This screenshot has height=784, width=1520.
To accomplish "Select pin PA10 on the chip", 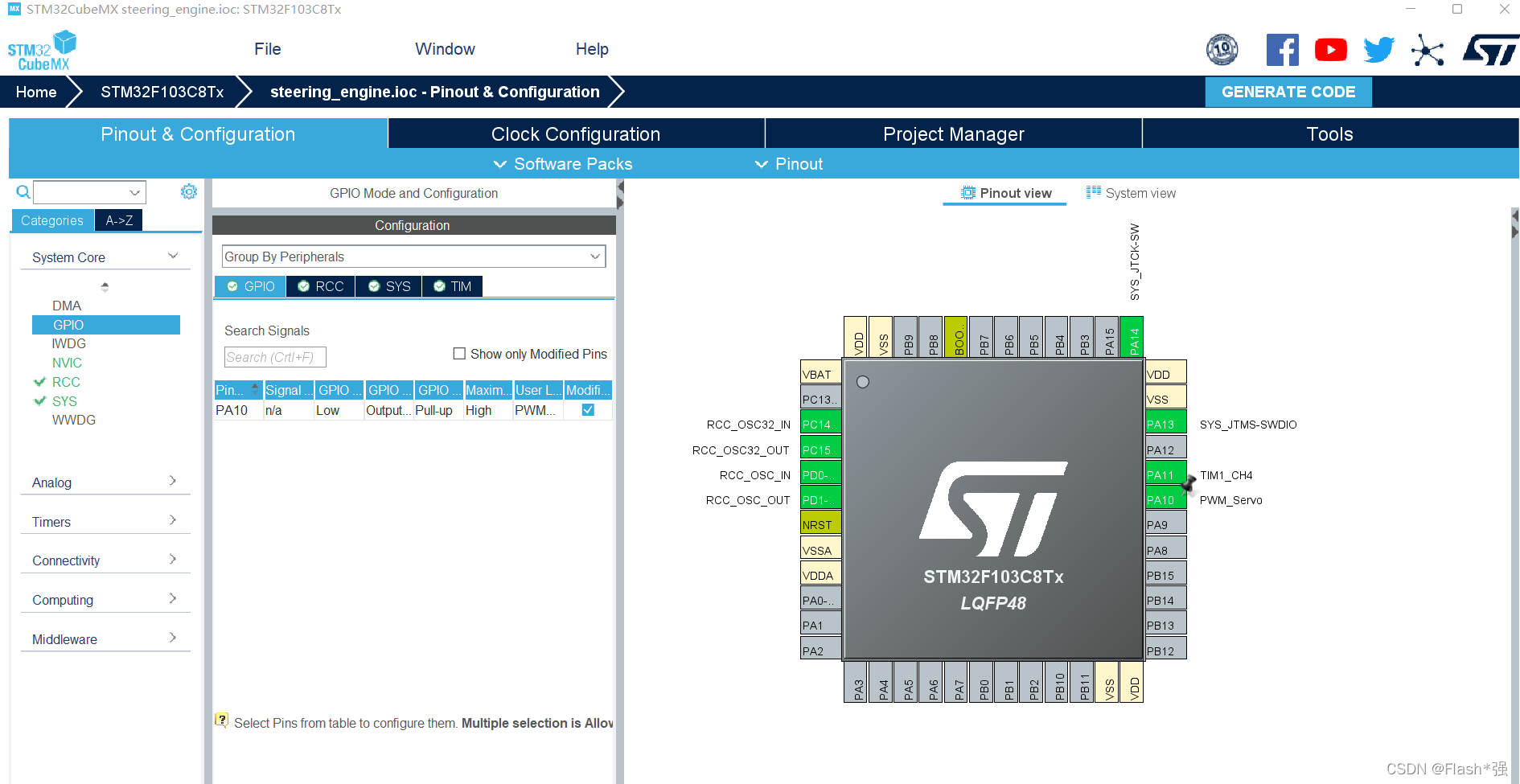I will tap(1165, 499).
